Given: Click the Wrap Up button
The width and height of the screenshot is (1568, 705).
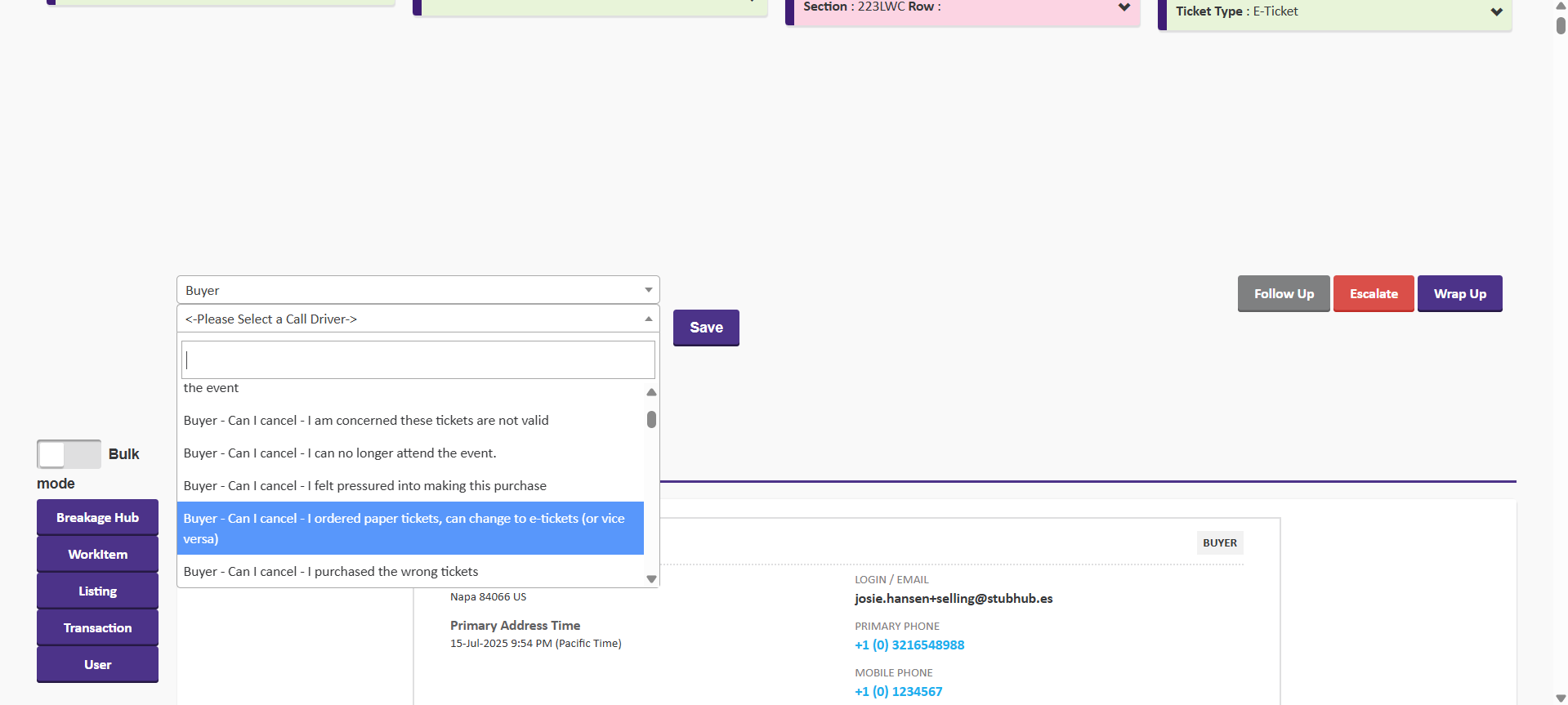Looking at the screenshot, I should pos(1459,294).
